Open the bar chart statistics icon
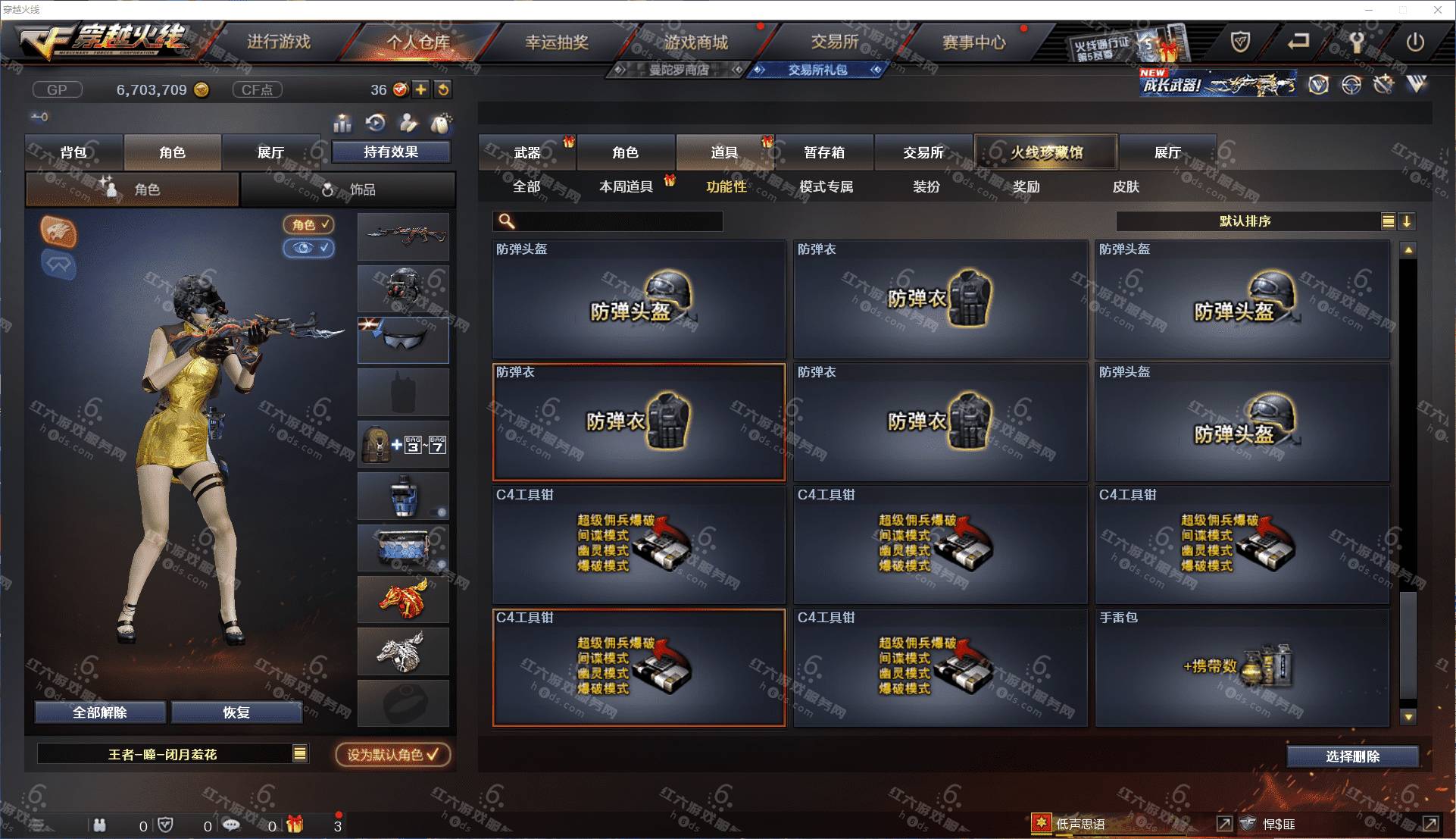Viewport: 1456px width, 839px height. click(342, 122)
